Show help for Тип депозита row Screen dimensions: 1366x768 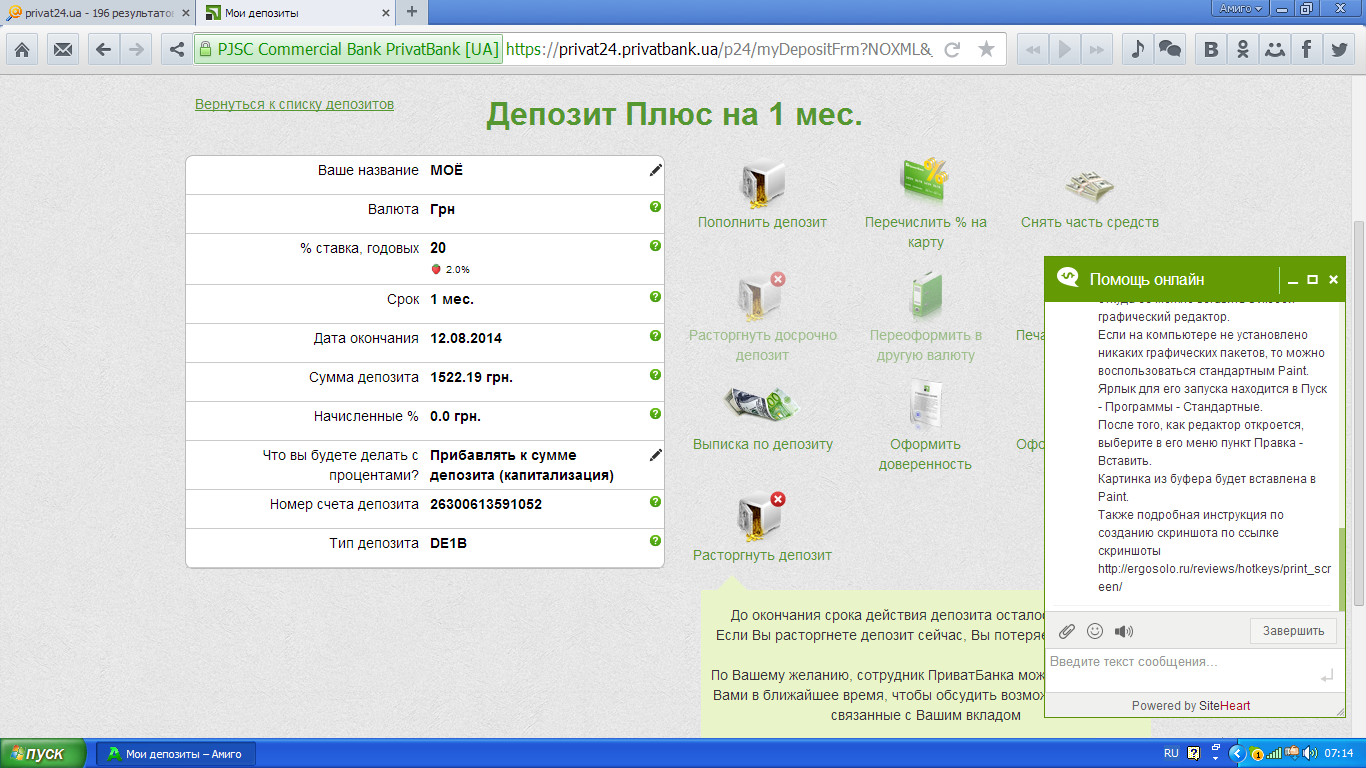pyautogui.click(x=655, y=541)
